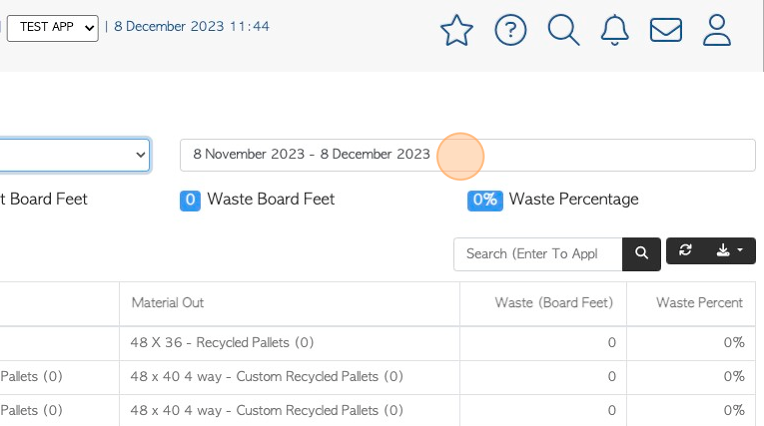Focus the Search (Enter To Apply) field
Screen dimensions: 764x426
coord(538,254)
